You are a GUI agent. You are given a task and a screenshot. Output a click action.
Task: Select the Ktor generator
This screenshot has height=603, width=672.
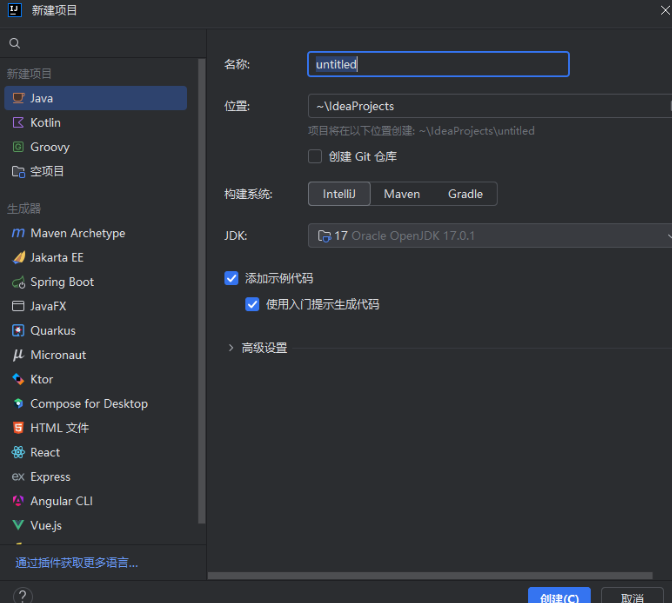click(96, 379)
